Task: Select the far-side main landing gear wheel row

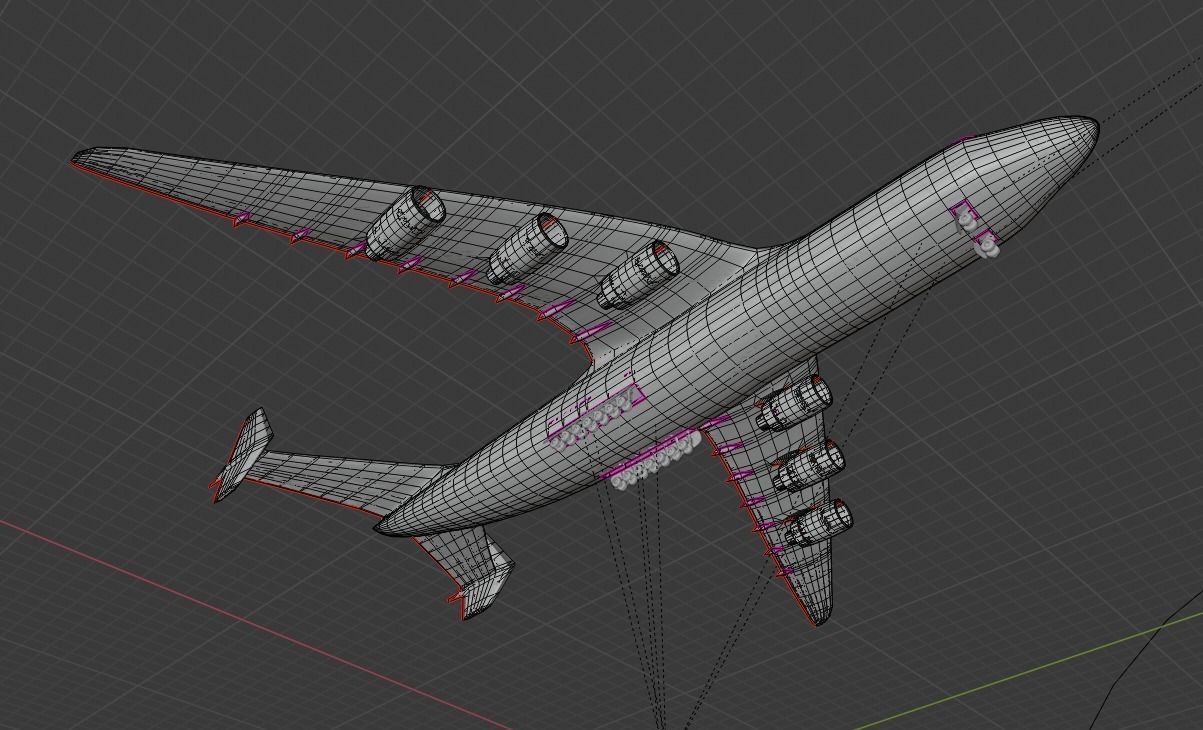Action: tap(596, 417)
